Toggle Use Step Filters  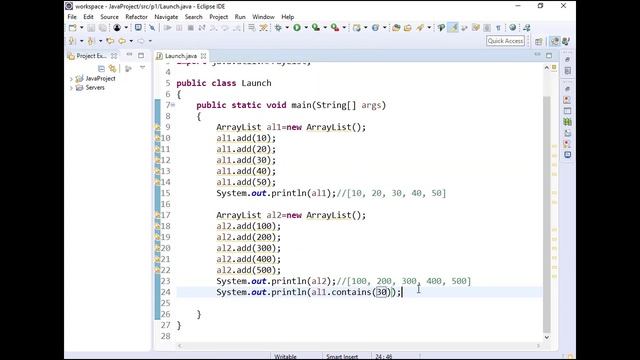point(264,28)
